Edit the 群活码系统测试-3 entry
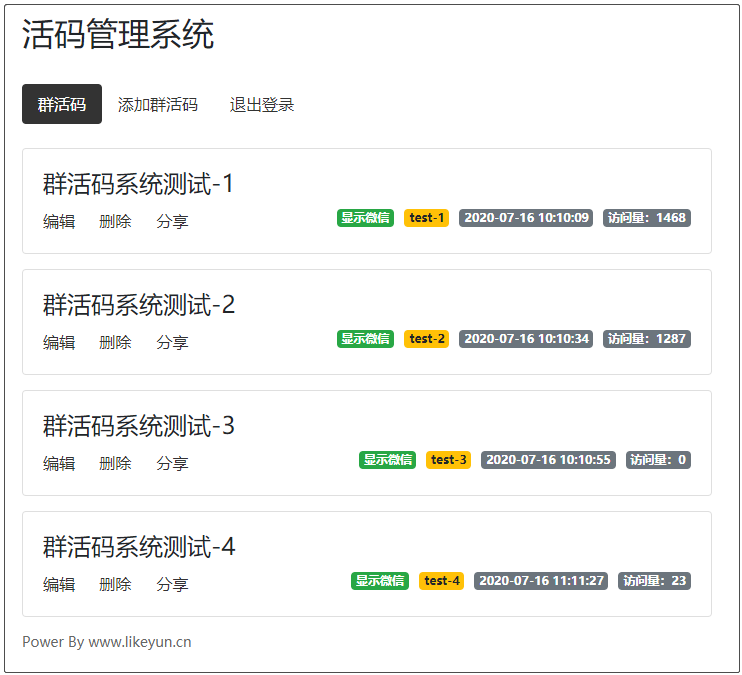The image size is (742, 675). (x=59, y=463)
